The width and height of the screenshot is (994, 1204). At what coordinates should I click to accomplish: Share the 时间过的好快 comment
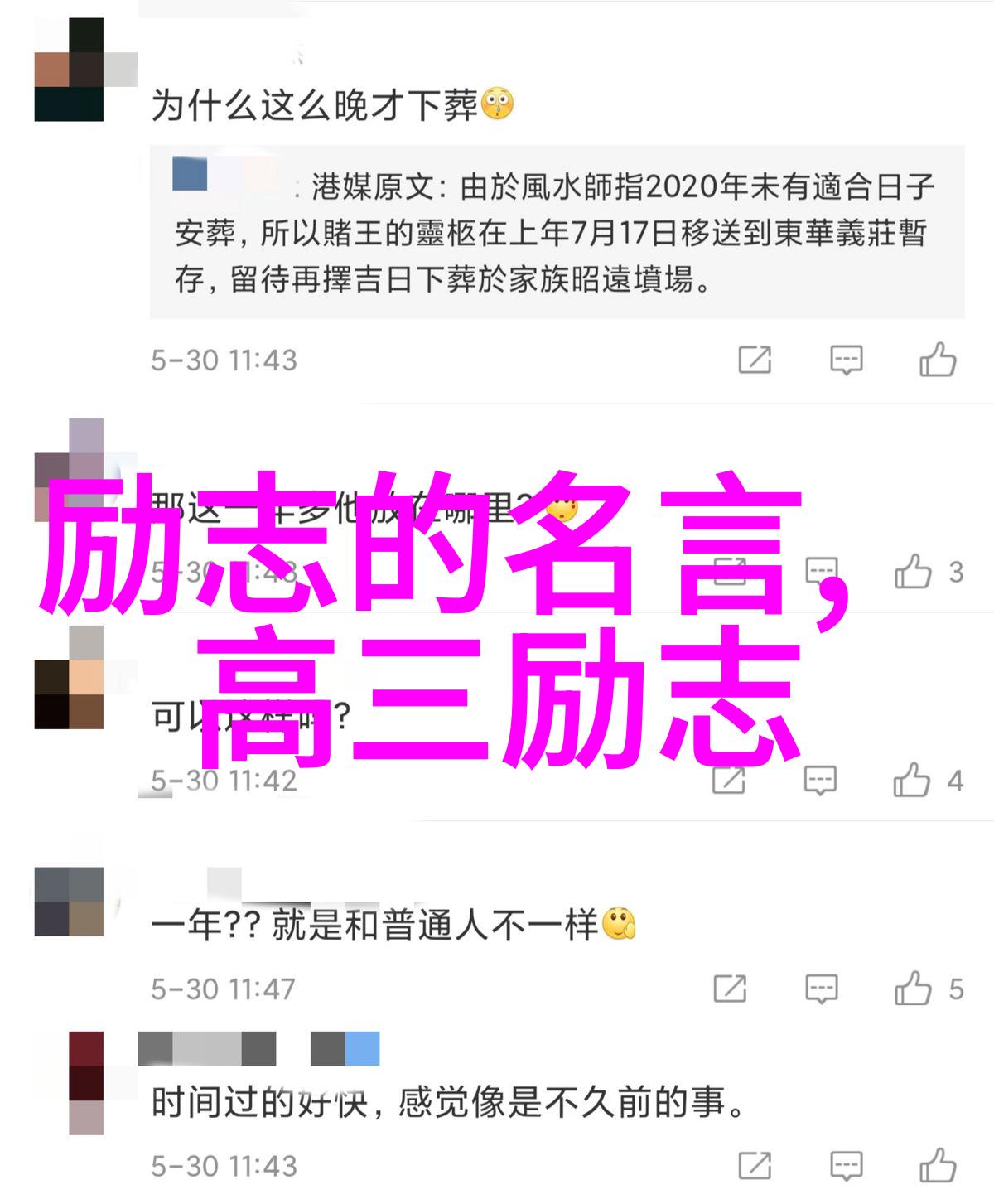(x=755, y=1166)
